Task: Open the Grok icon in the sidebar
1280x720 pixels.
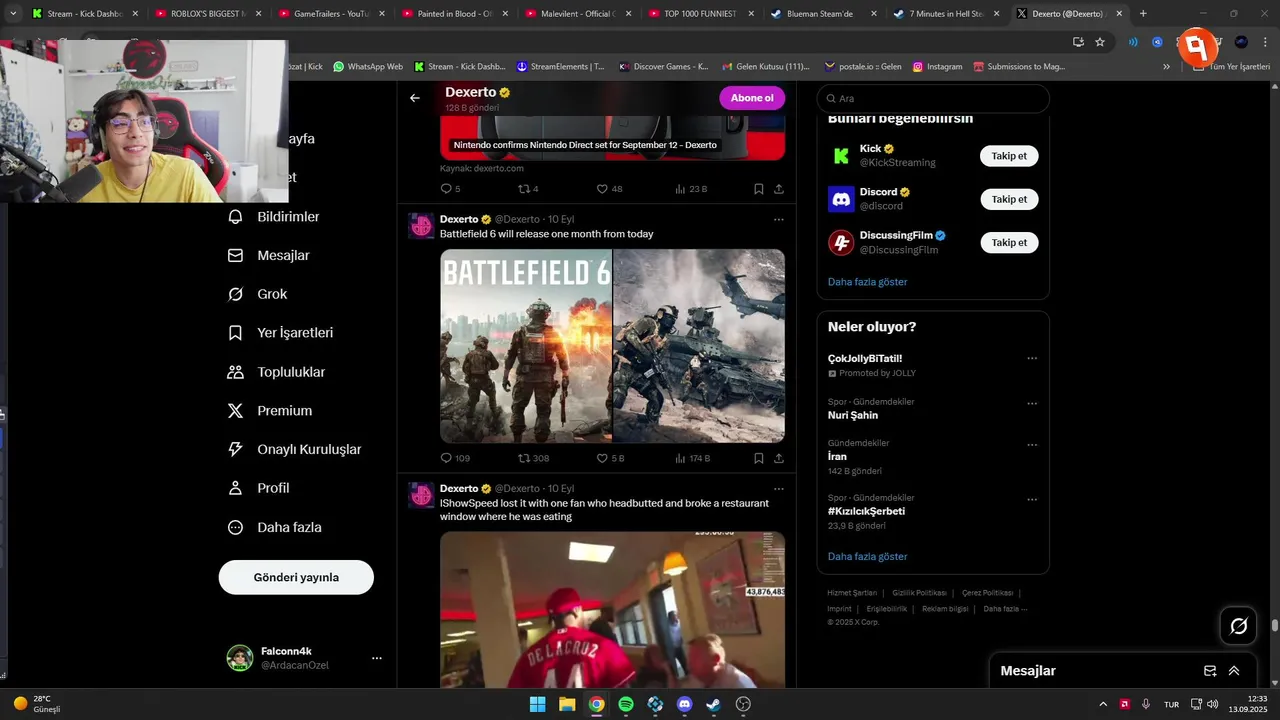Action: pos(236,294)
